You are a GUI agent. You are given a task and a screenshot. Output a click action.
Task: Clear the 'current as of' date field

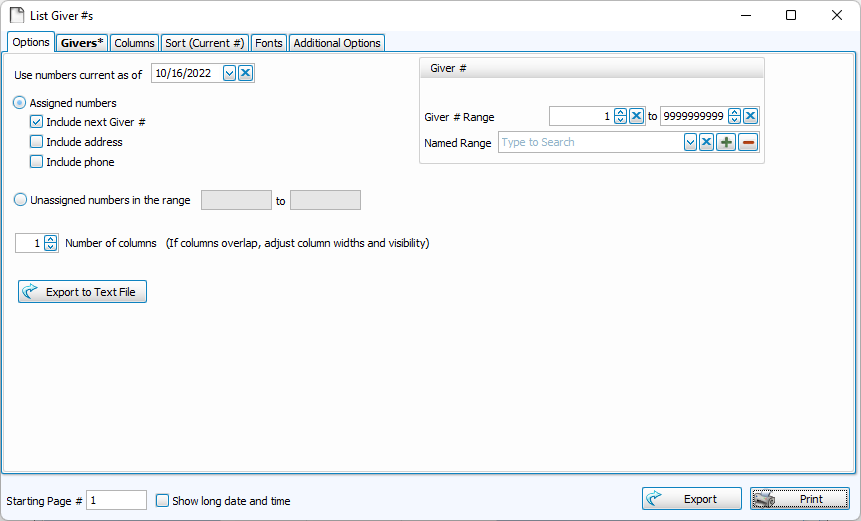(246, 73)
